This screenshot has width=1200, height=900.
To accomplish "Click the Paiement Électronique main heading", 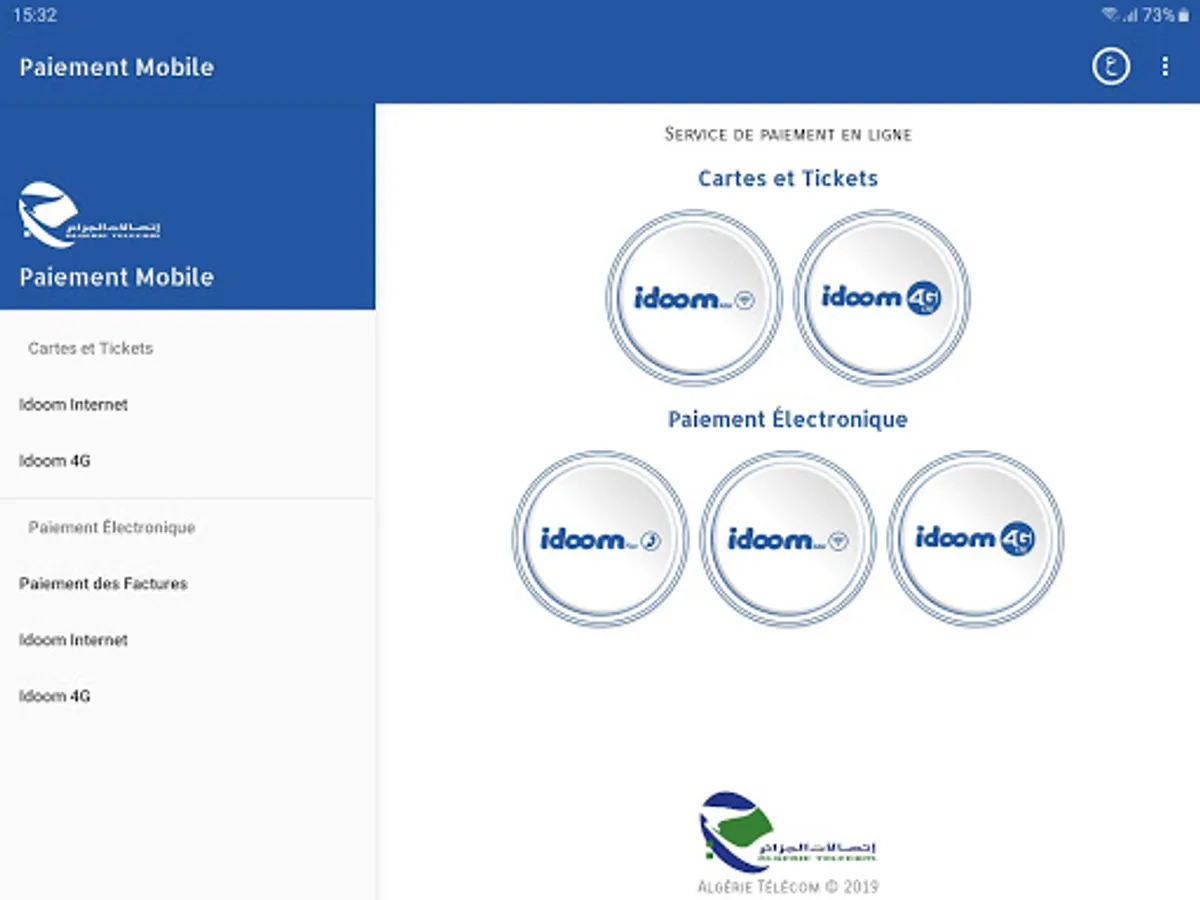I will pyautogui.click(x=788, y=419).
